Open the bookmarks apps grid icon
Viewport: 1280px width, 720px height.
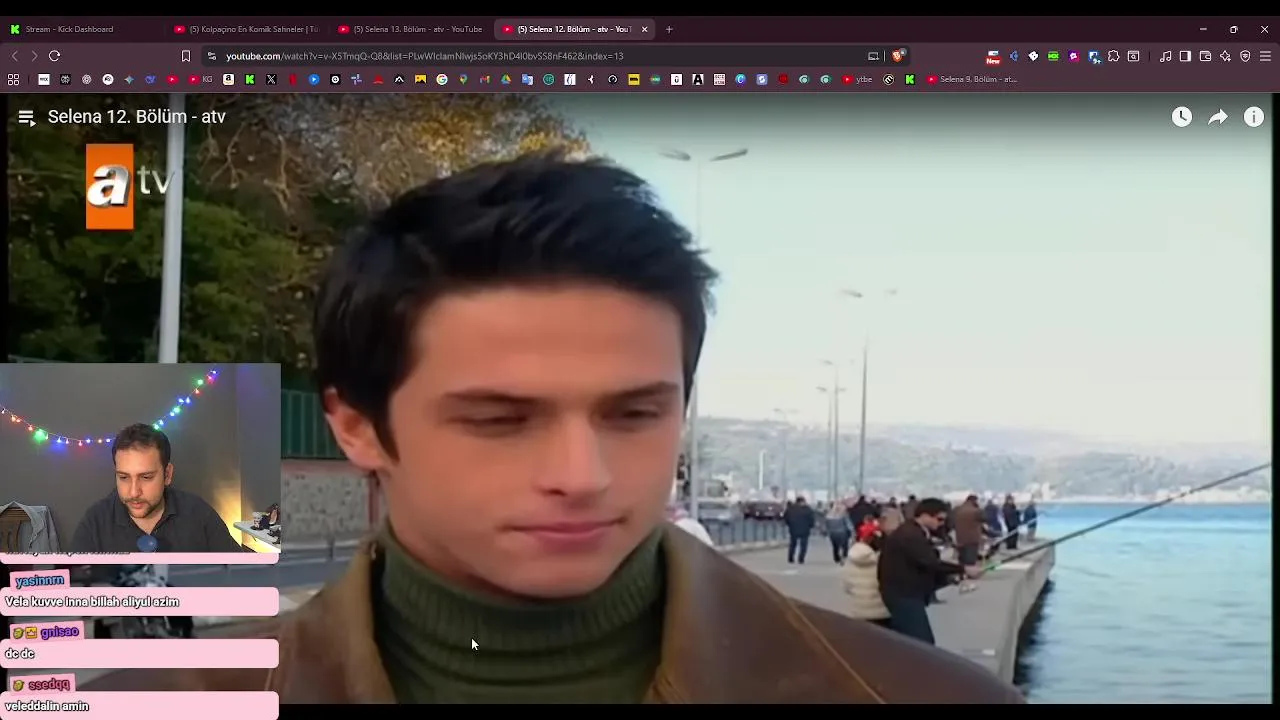point(14,79)
